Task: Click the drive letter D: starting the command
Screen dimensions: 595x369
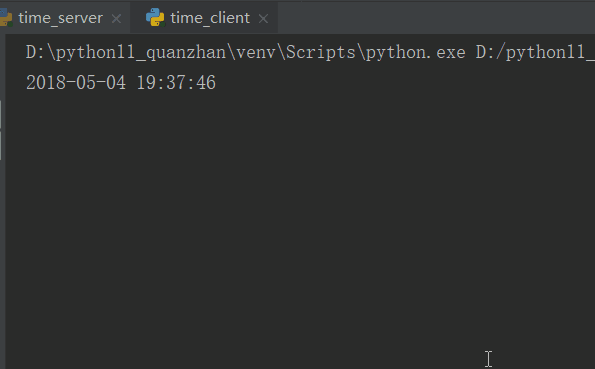Action: (35, 52)
